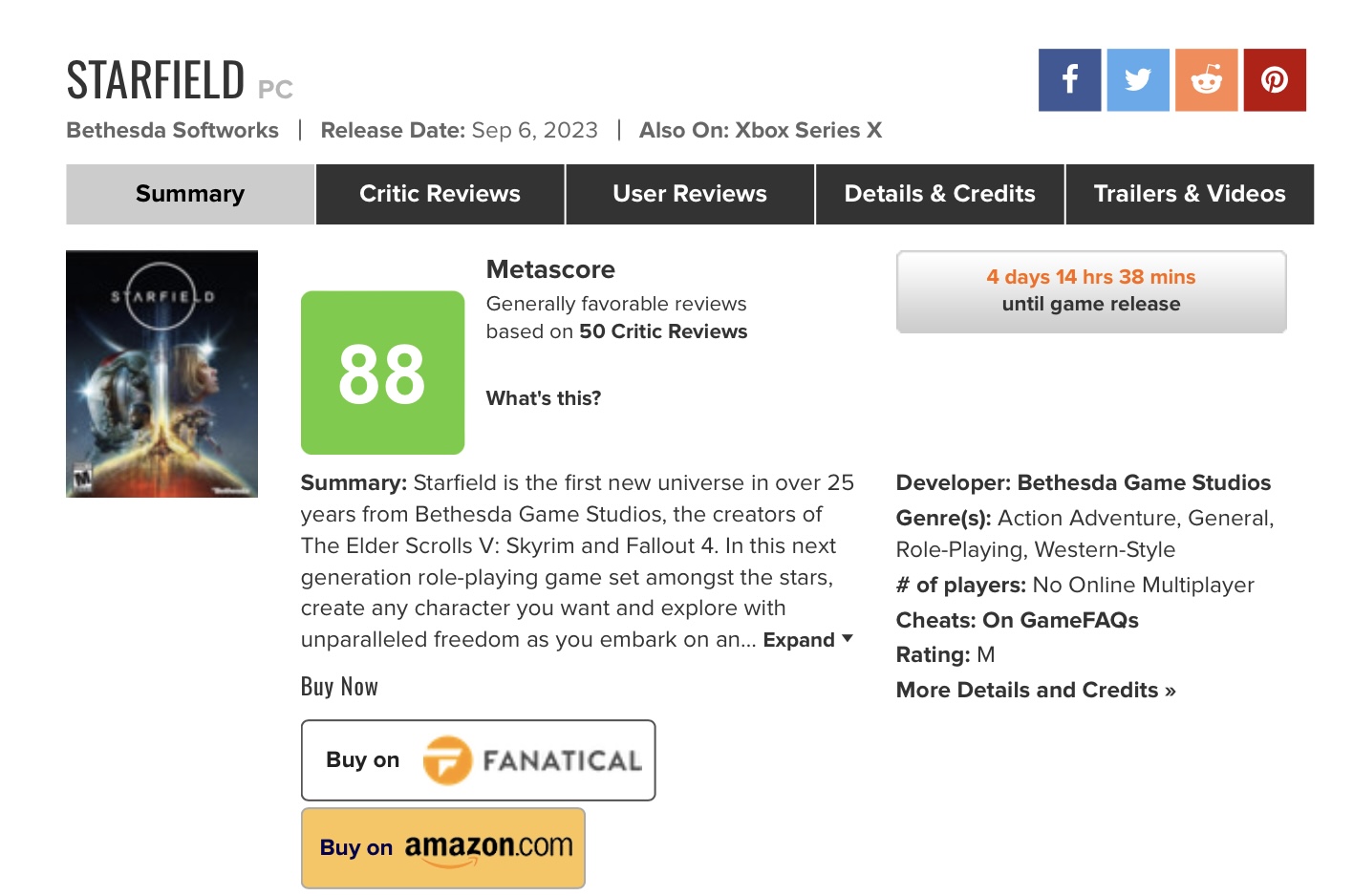Viewport: 1353px width, 896px height.
Task: Share page on Reddit
Action: pos(1207,80)
